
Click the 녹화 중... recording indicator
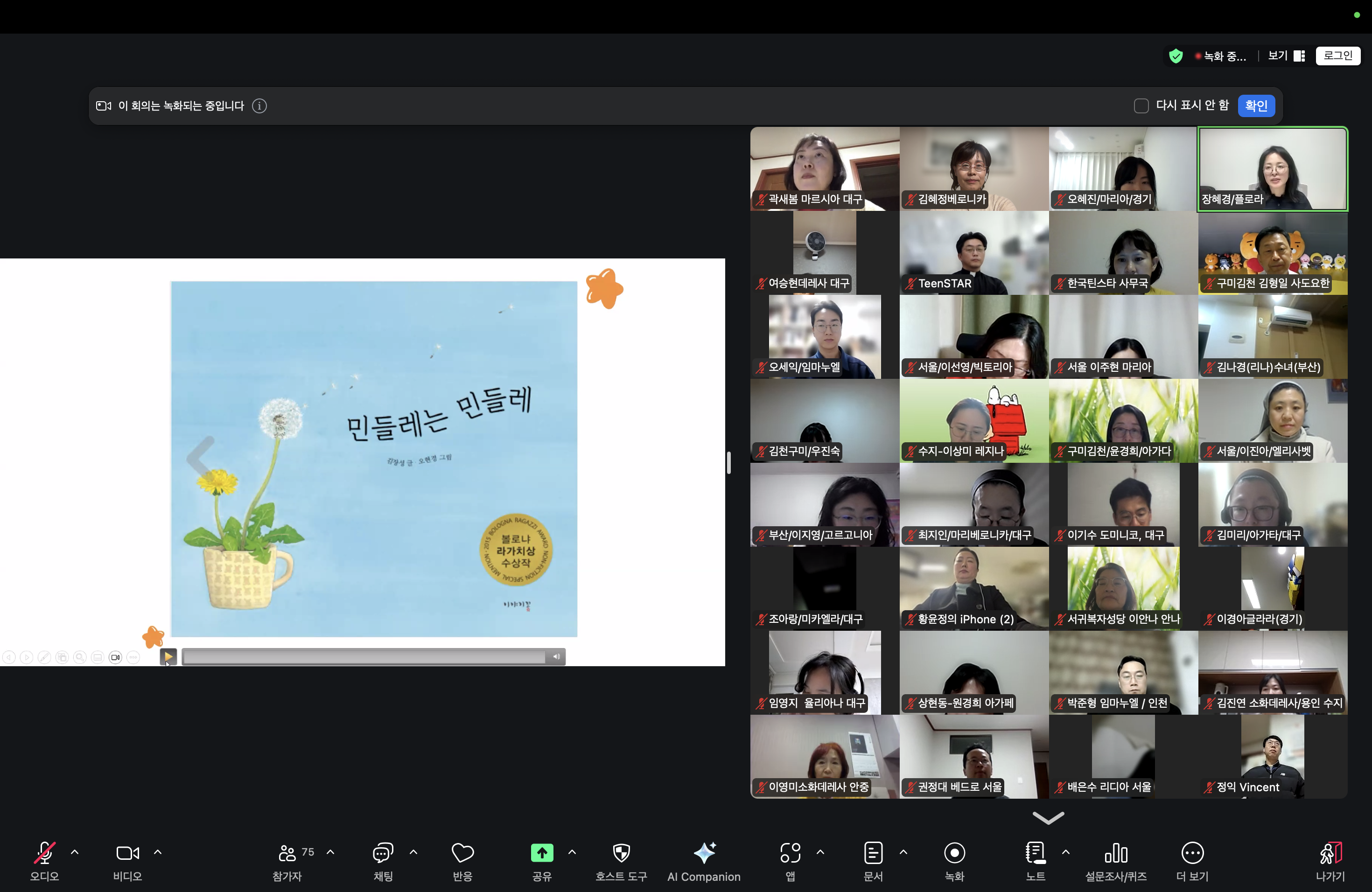[1221, 56]
